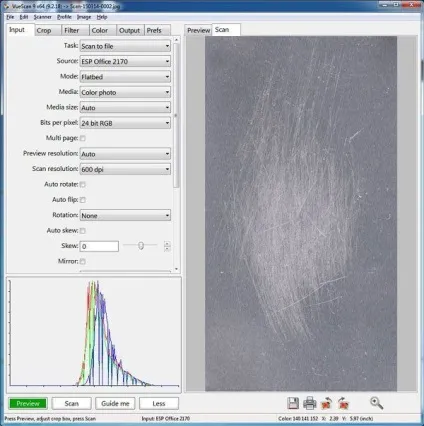Click the magnifier zoom icon
Image resolution: width=424 pixels, height=426 pixels.
(x=376, y=403)
